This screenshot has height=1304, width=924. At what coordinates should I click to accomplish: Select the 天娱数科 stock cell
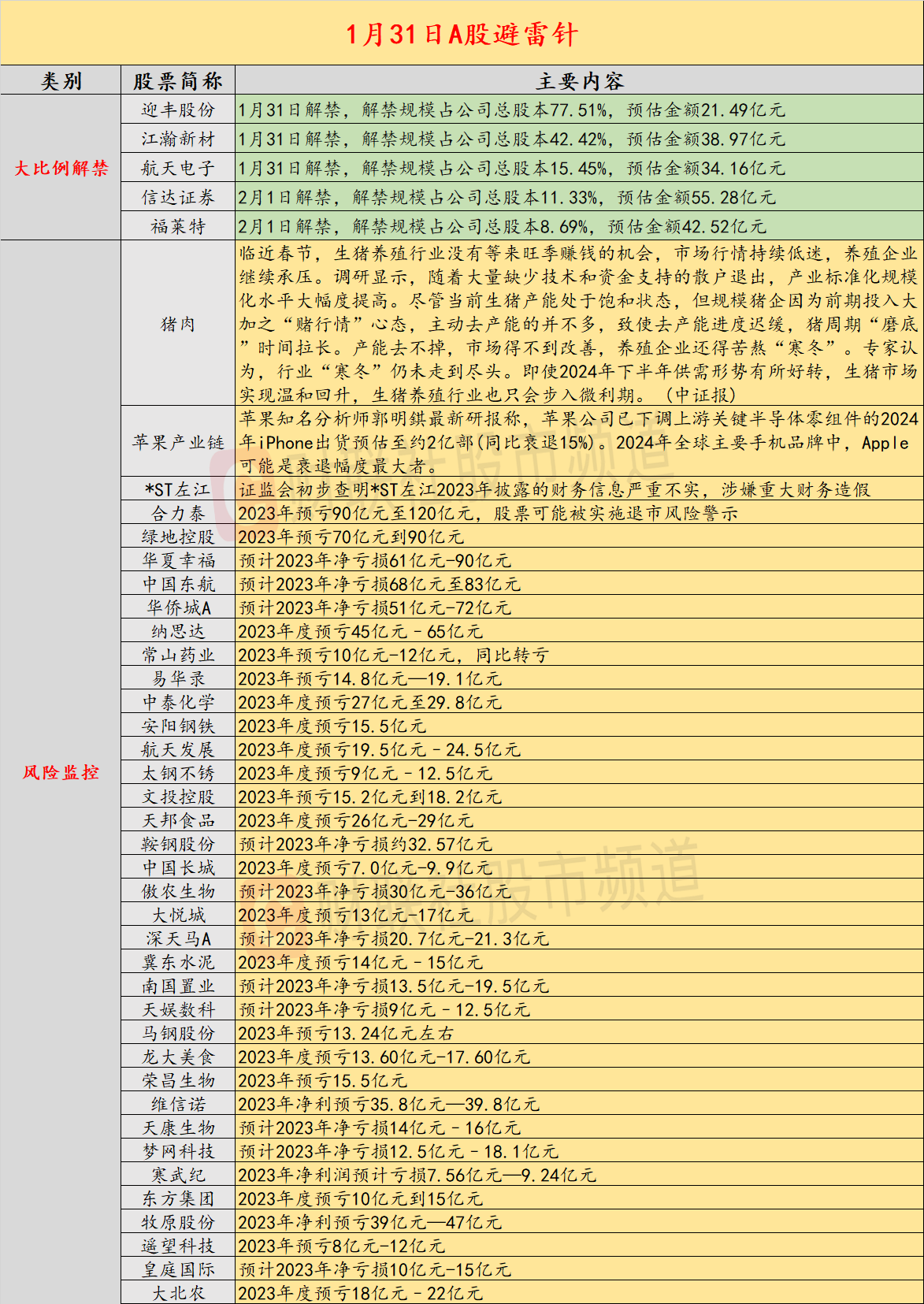pyautogui.click(x=178, y=1009)
